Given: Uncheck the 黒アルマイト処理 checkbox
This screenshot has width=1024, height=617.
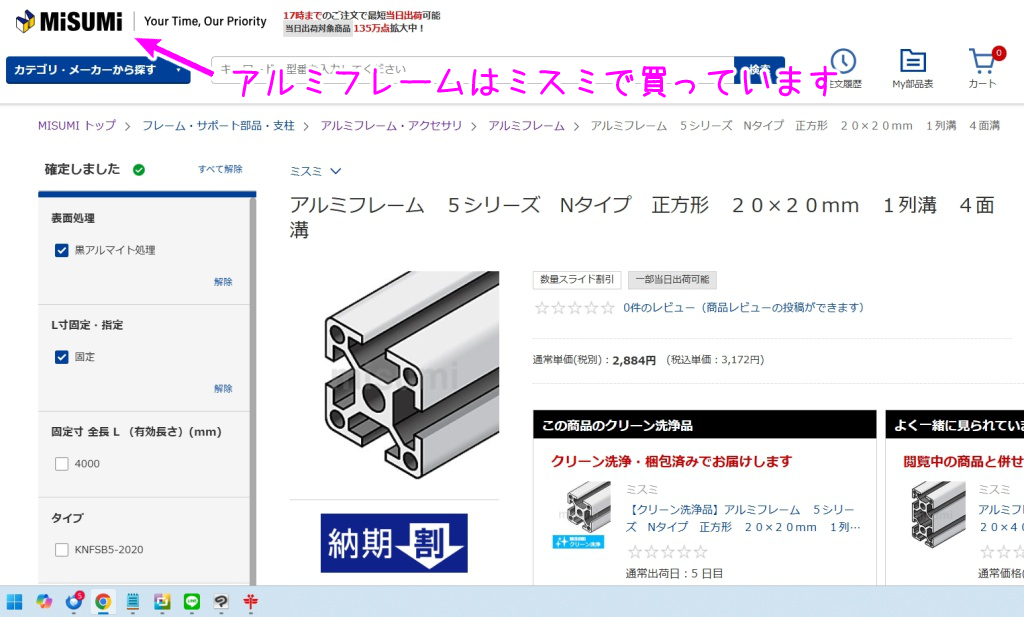Looking at the screenshot, I should (x=62, y=250).
